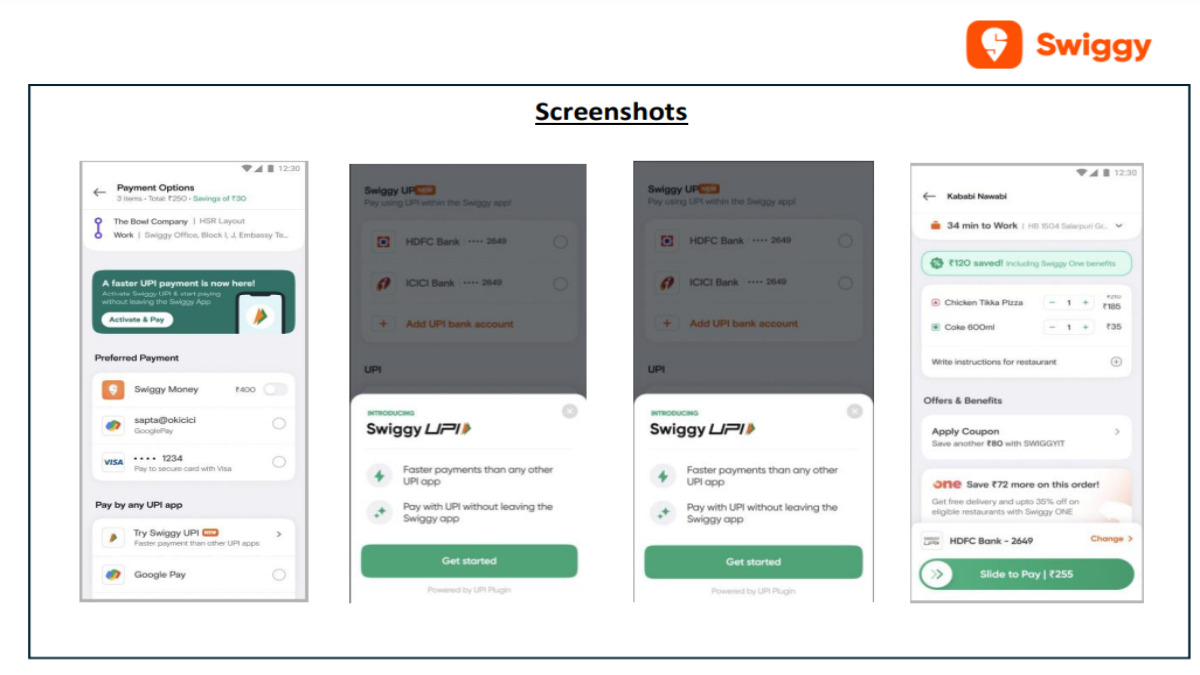Increase the Chicken Tikka Pizza quantity
Viewport: 1200px width, 675px height.
(1085, 302)
